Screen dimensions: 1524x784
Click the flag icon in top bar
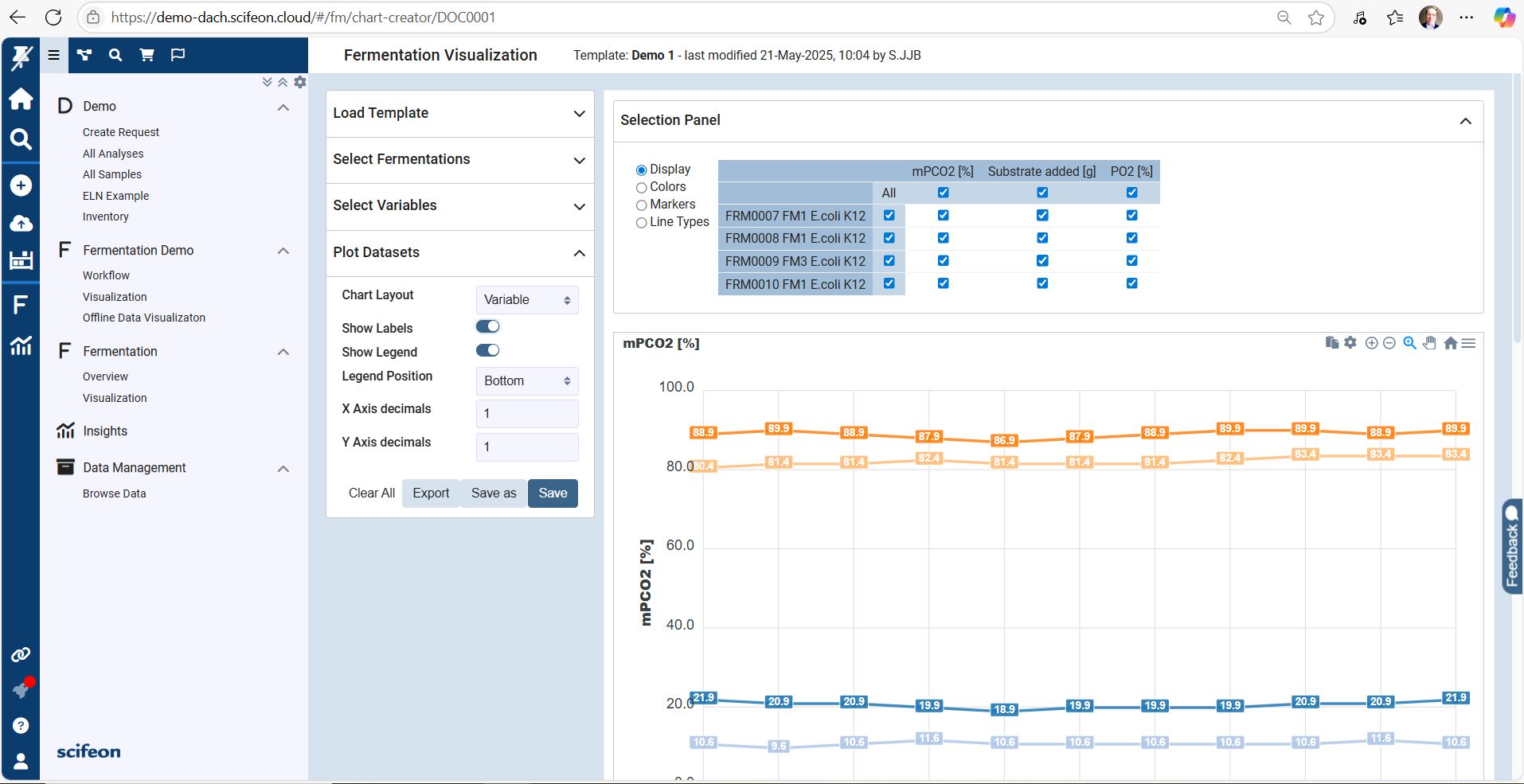tap(178, 55)
